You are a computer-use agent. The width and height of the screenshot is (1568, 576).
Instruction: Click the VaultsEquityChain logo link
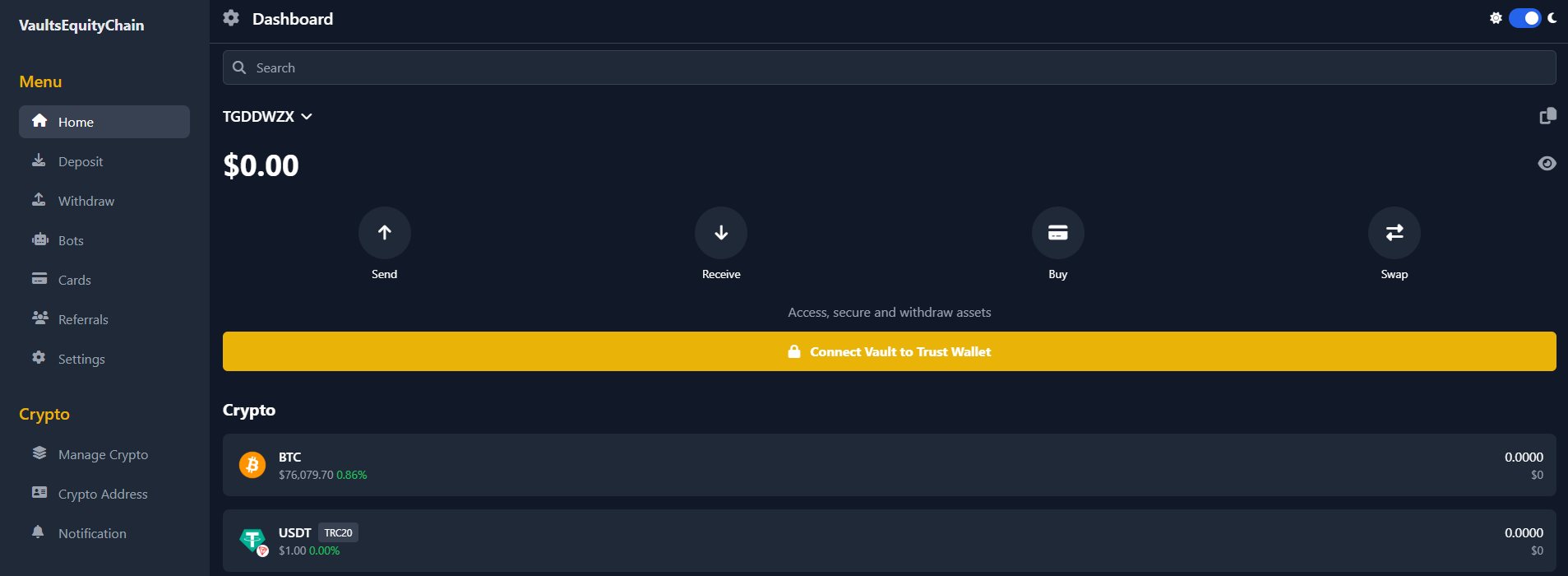click(x=81, y=26)
